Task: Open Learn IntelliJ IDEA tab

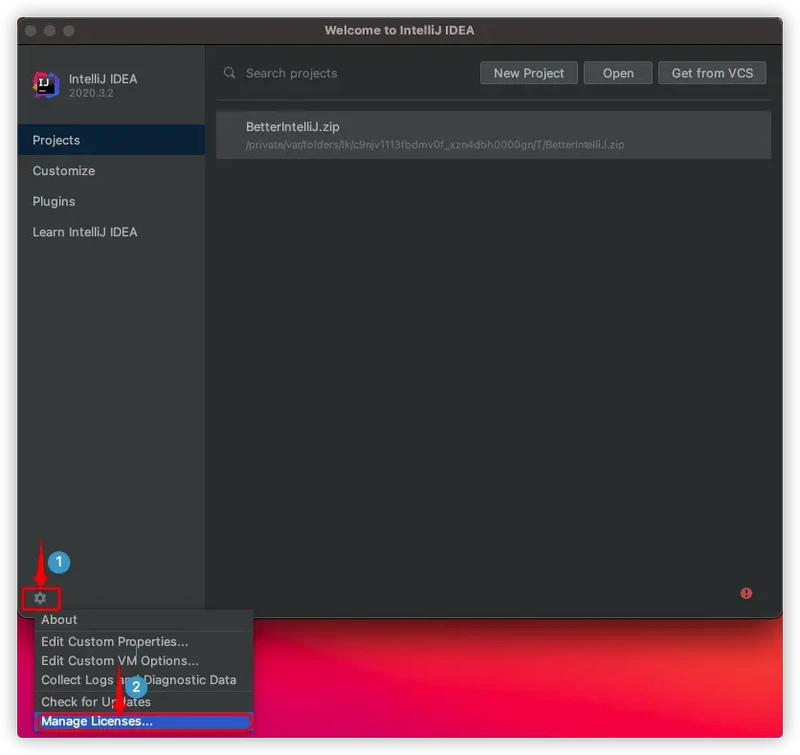Action: pyautogui.click(x=111, y=232)
